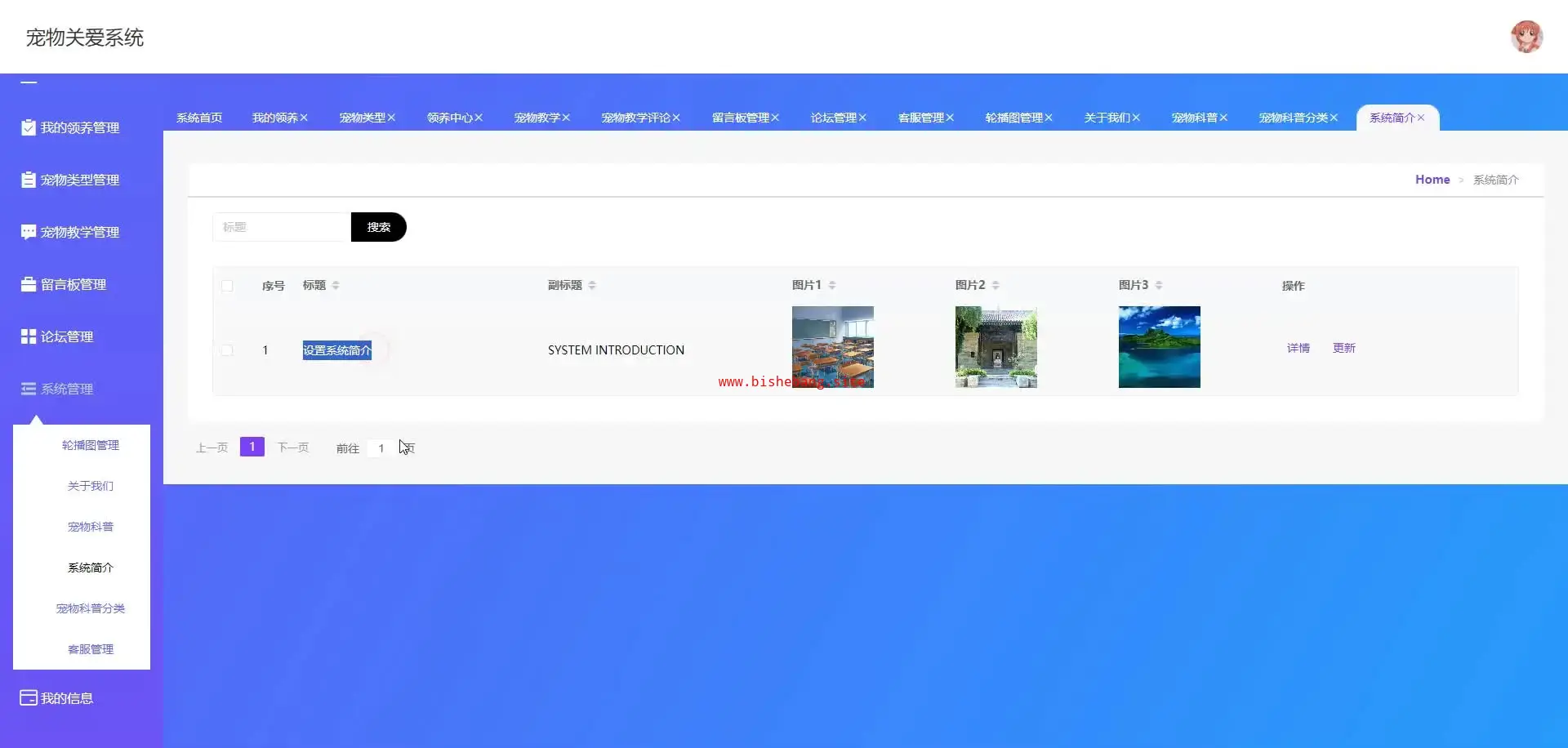Sort table by 图片1 column arrows
Screen dimensions: 1568x748
click(832, 285)
